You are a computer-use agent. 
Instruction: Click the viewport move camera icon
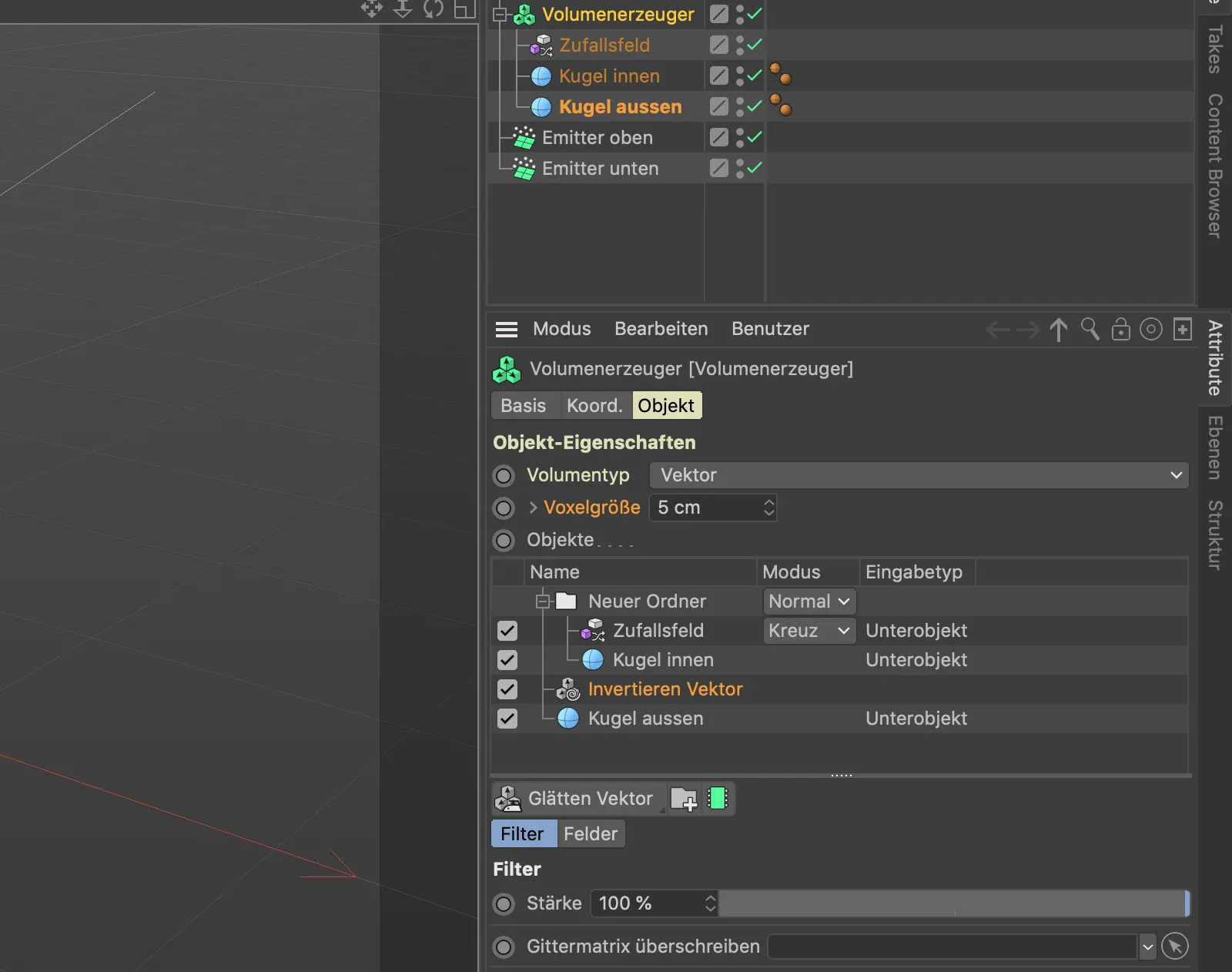point(372,9)
